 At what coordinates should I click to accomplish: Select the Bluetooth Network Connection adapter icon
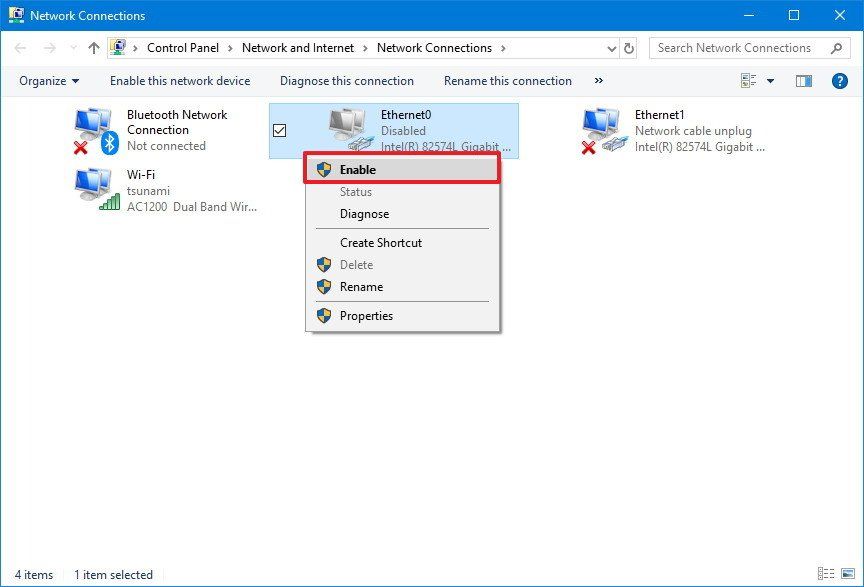[95, 128]
